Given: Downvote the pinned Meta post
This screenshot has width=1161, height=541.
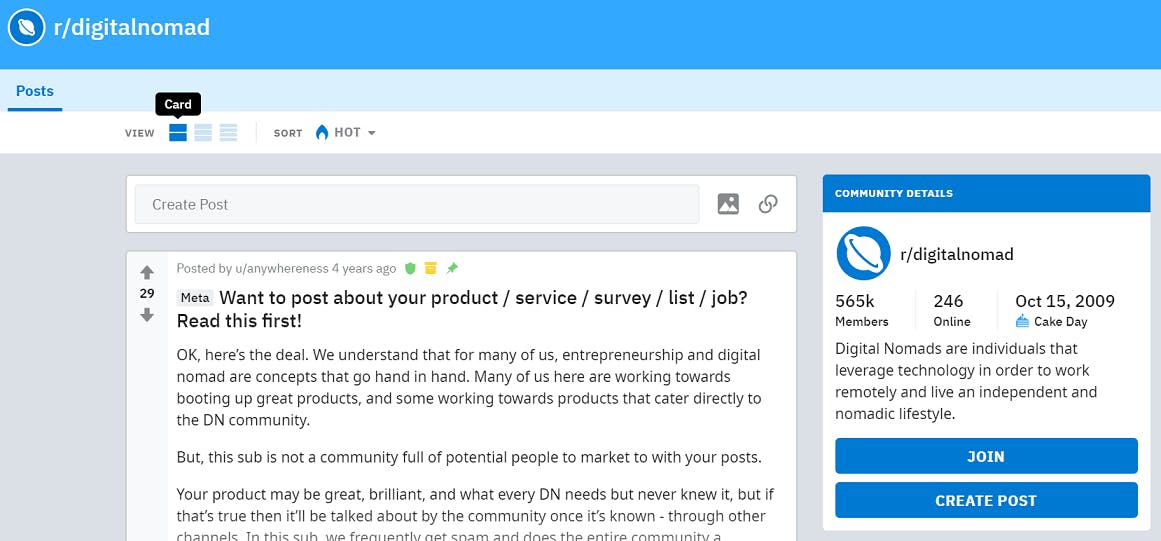Looking at the screenshot, I should [x=147, y=315].
